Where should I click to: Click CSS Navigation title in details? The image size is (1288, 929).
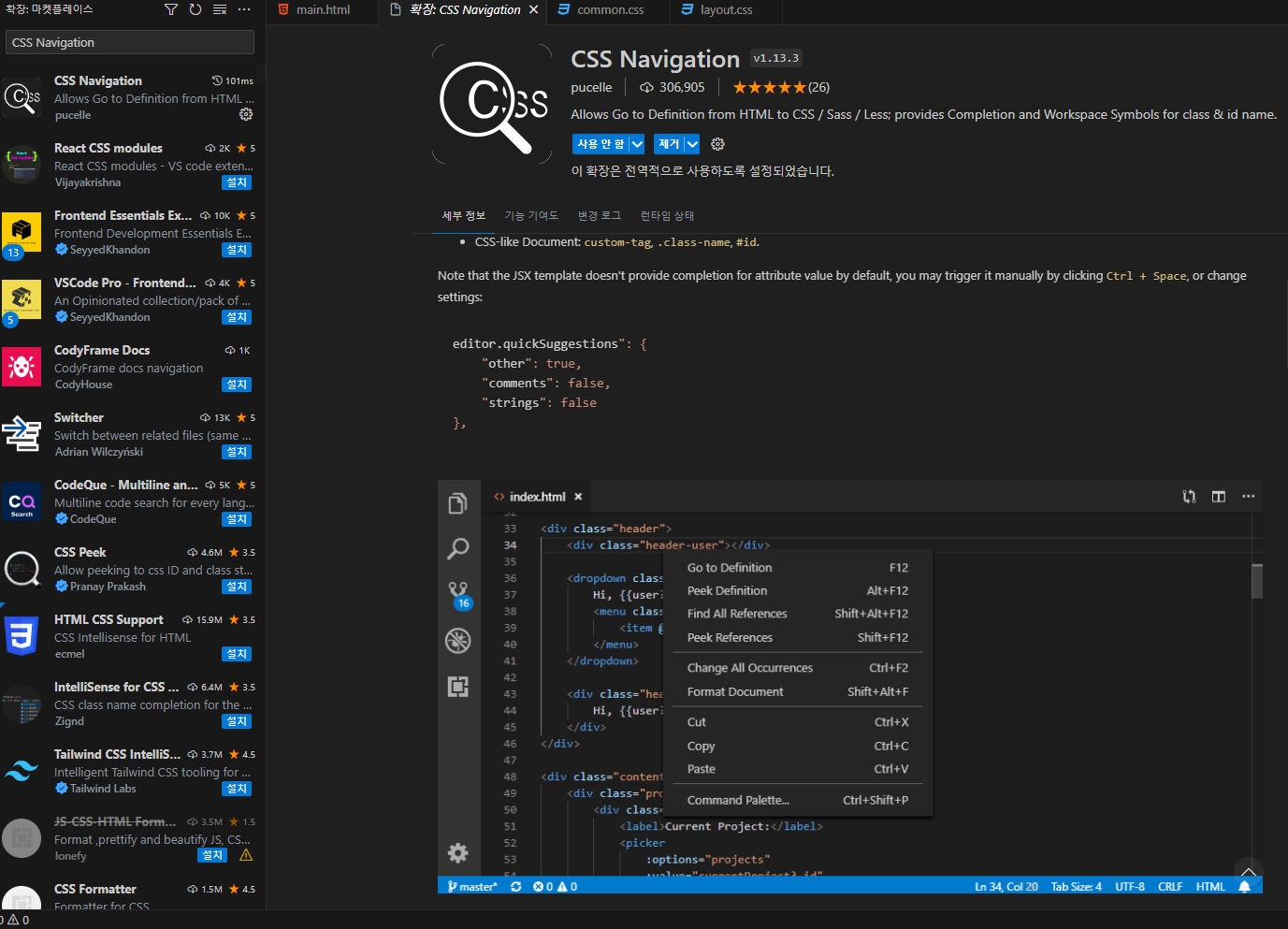[x=655, y=59]
